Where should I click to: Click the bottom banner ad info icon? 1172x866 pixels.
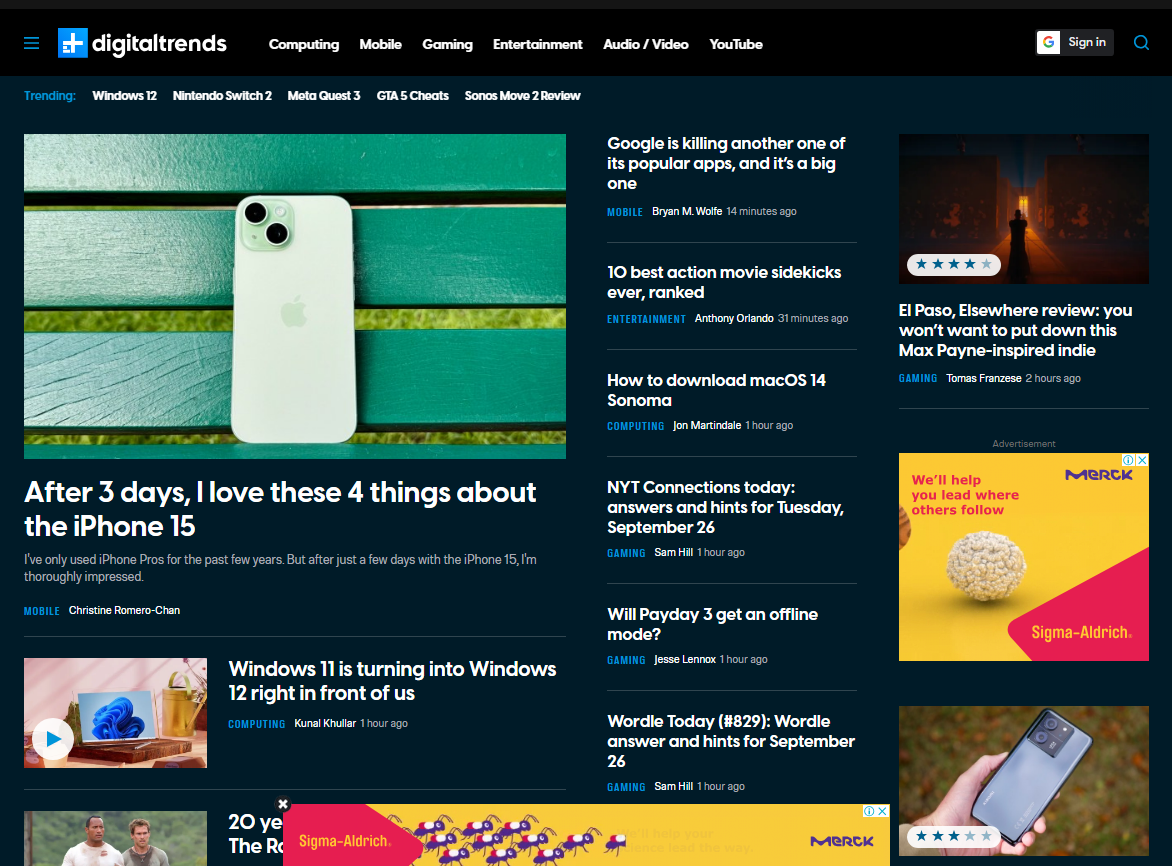869,811
